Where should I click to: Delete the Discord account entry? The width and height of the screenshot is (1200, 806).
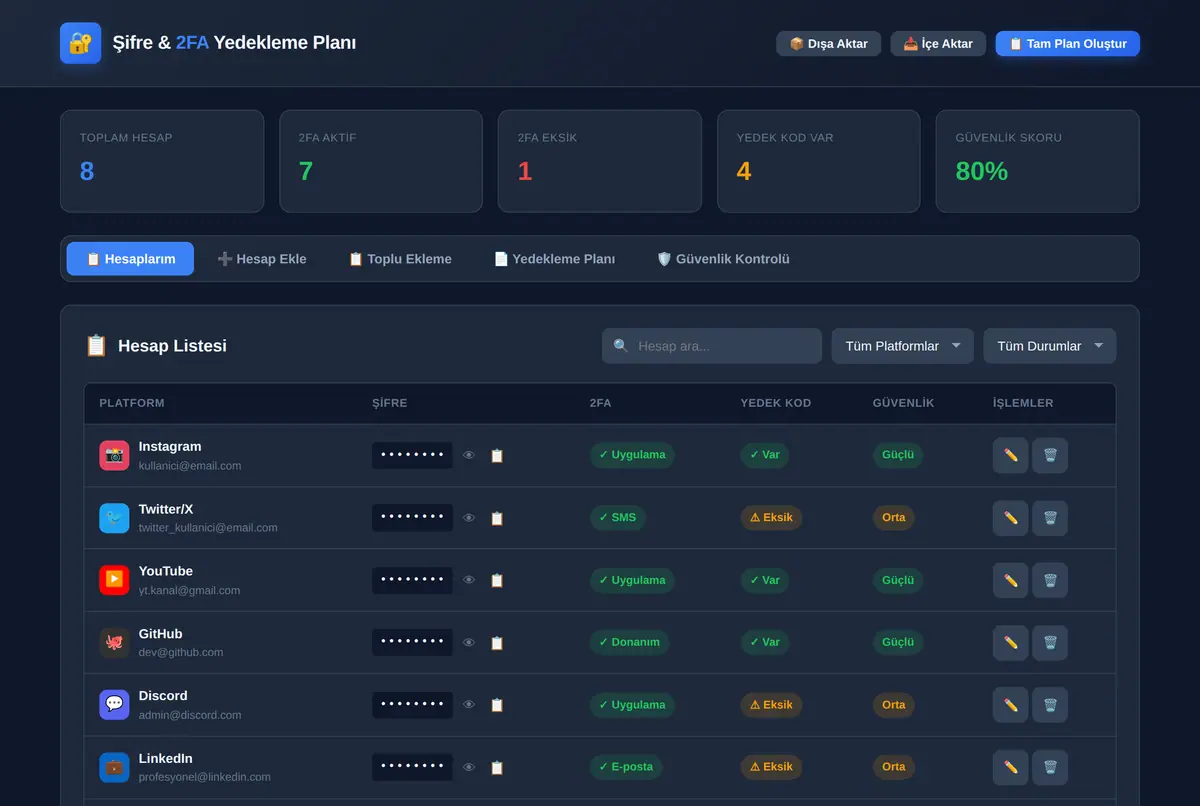pos(1050,705)
